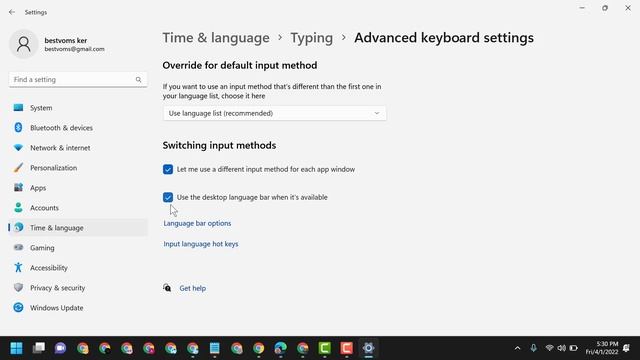Show hidden tray icons chevron

[x=518, y=348]
